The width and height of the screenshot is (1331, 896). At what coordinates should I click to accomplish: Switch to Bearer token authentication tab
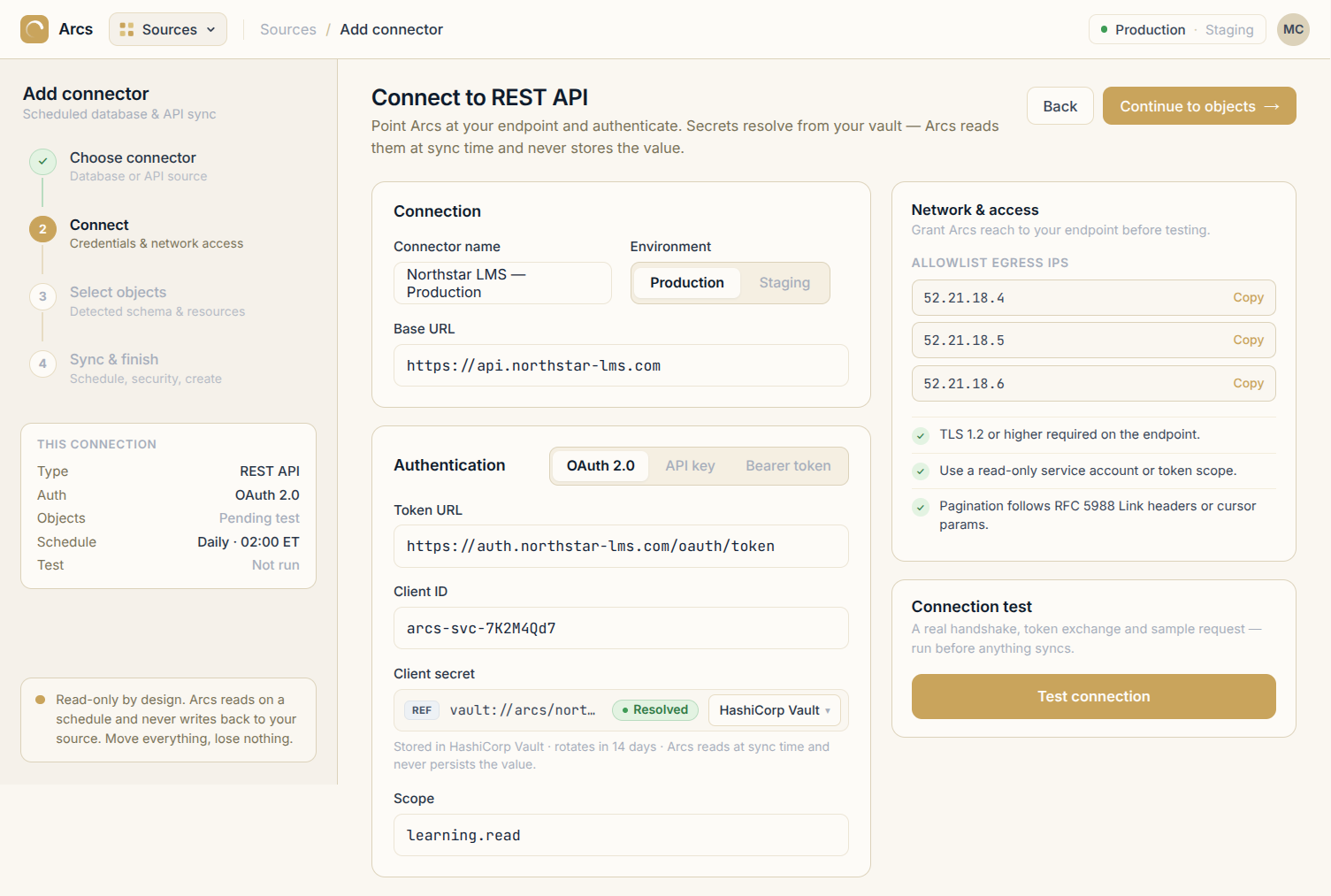tap(788, 466)
